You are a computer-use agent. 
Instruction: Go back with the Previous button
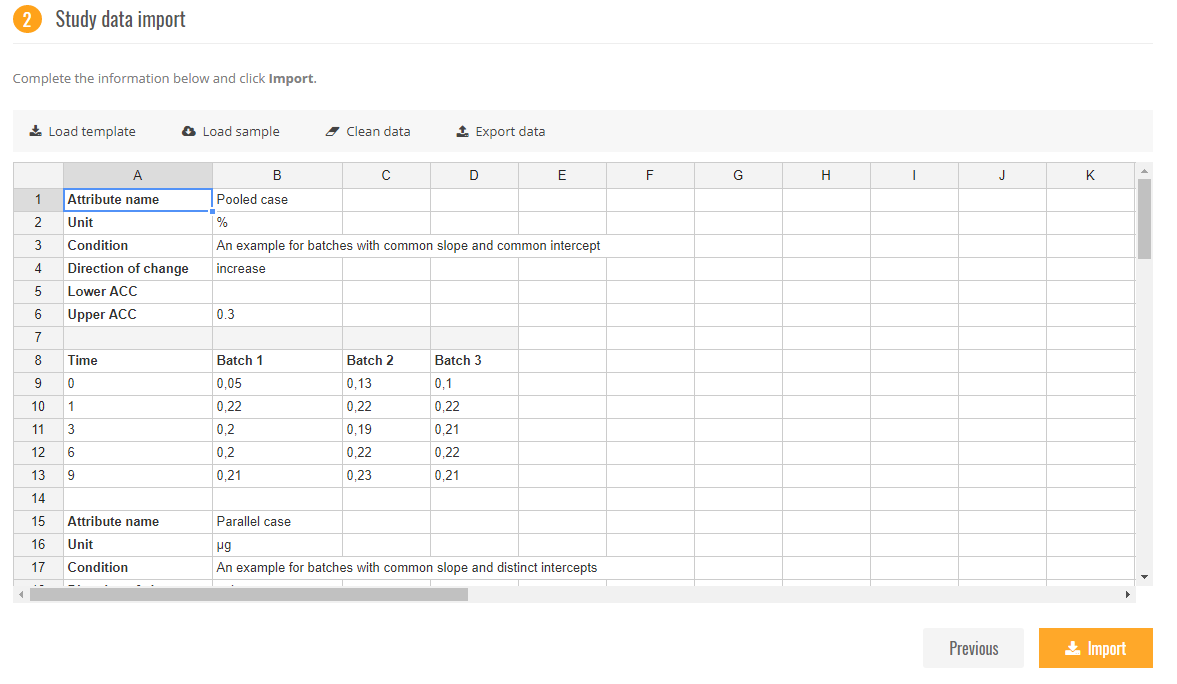[974, 648]
